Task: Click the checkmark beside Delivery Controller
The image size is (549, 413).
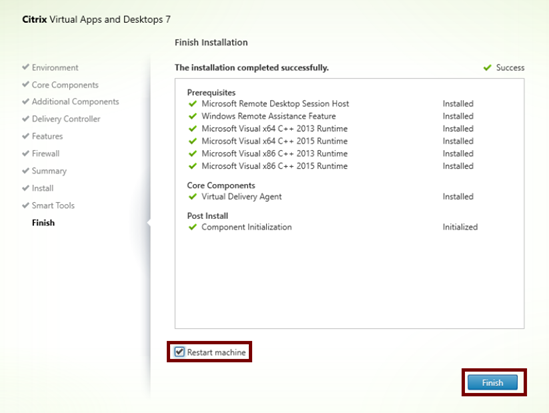Action: click(25, 118)
